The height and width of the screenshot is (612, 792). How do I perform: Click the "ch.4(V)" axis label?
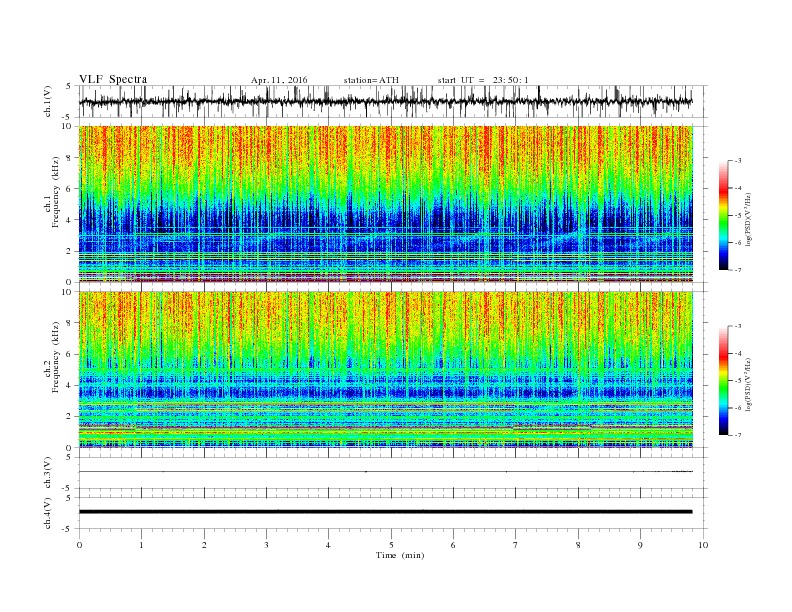click(48, 513)
